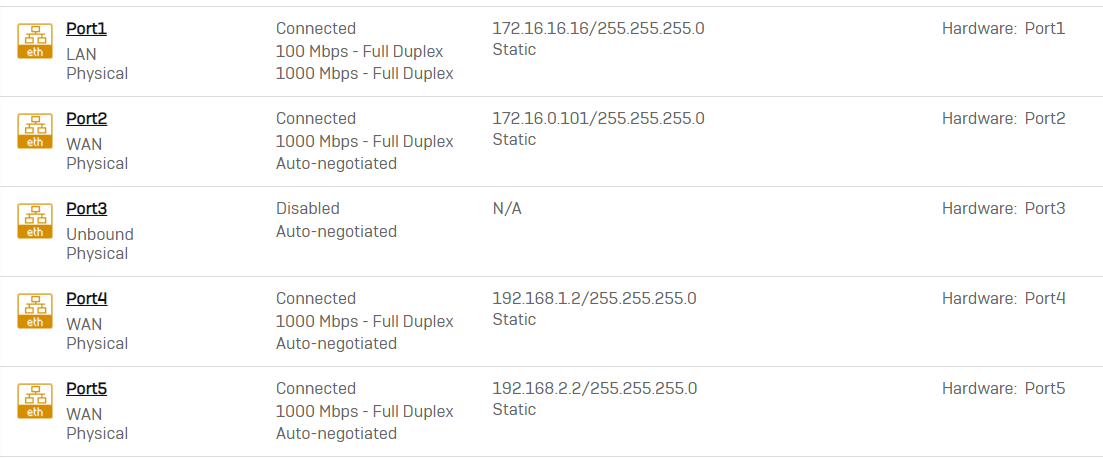Image resolution: width=1103 pixels, height=458 pixels.
Task: Click the 100 Mbps - Full Duplex text
Action: point(359,51)
